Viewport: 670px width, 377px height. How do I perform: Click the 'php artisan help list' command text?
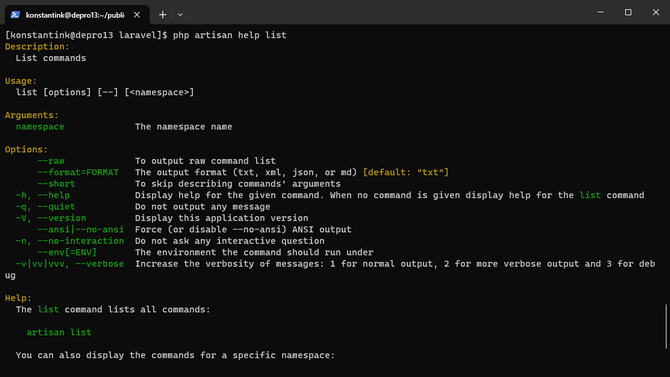point(229,35)
